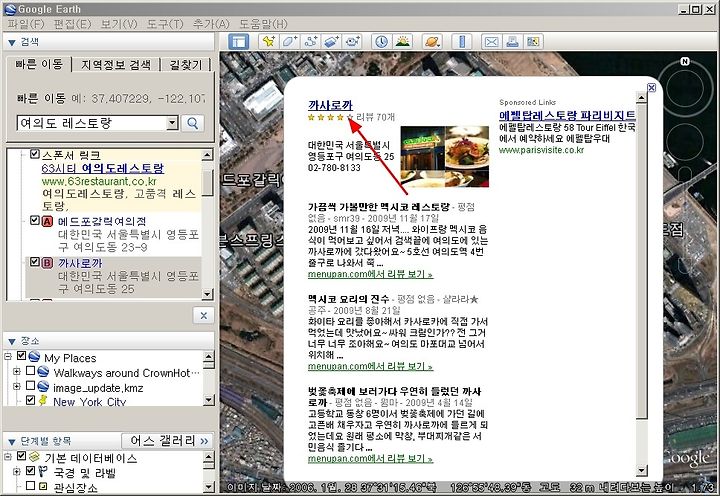
Task: Uncheck the 까사로까 result checkbox
Action: pos(34,262)
